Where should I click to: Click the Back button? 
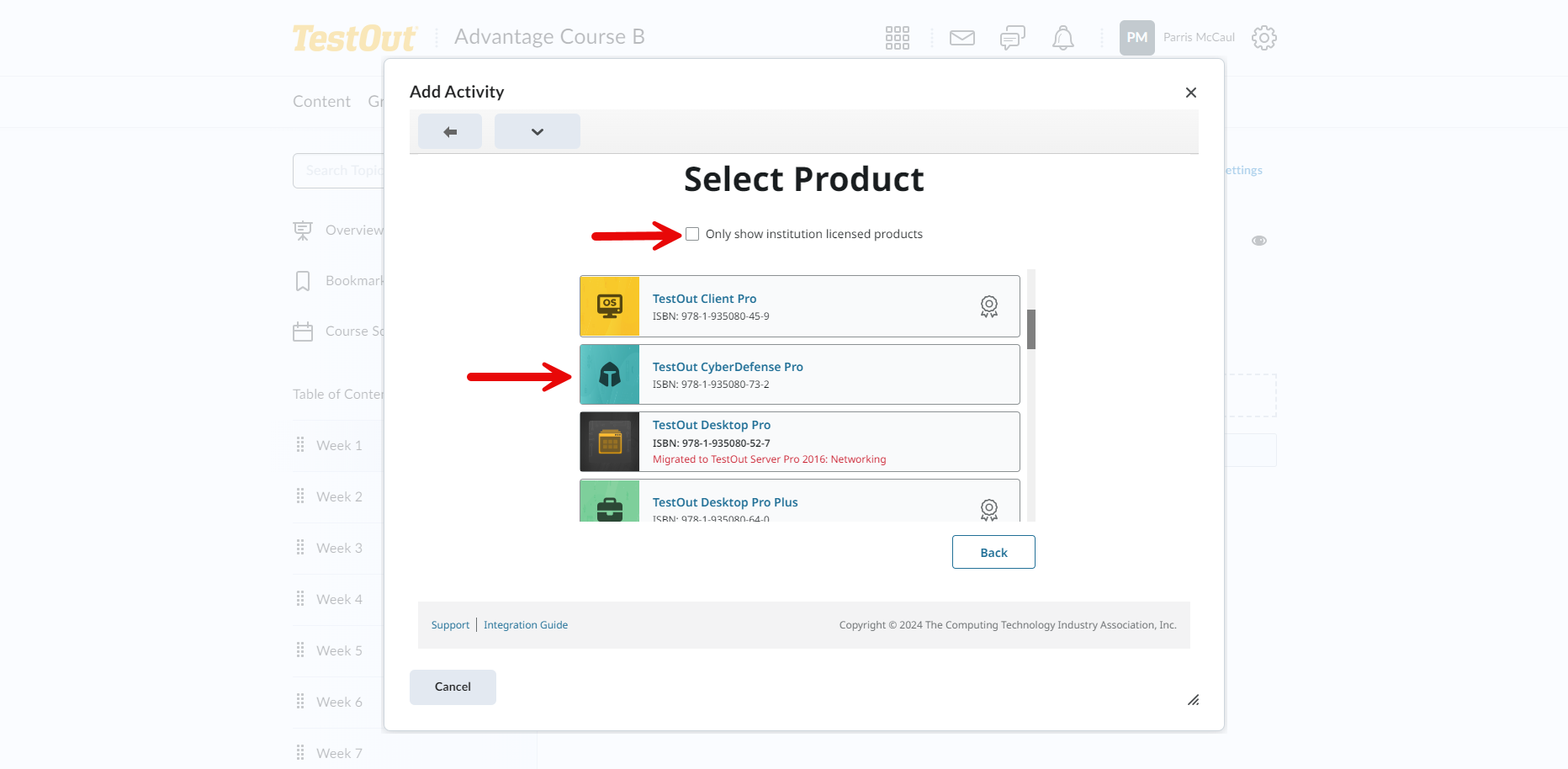[x=993, y=552]
